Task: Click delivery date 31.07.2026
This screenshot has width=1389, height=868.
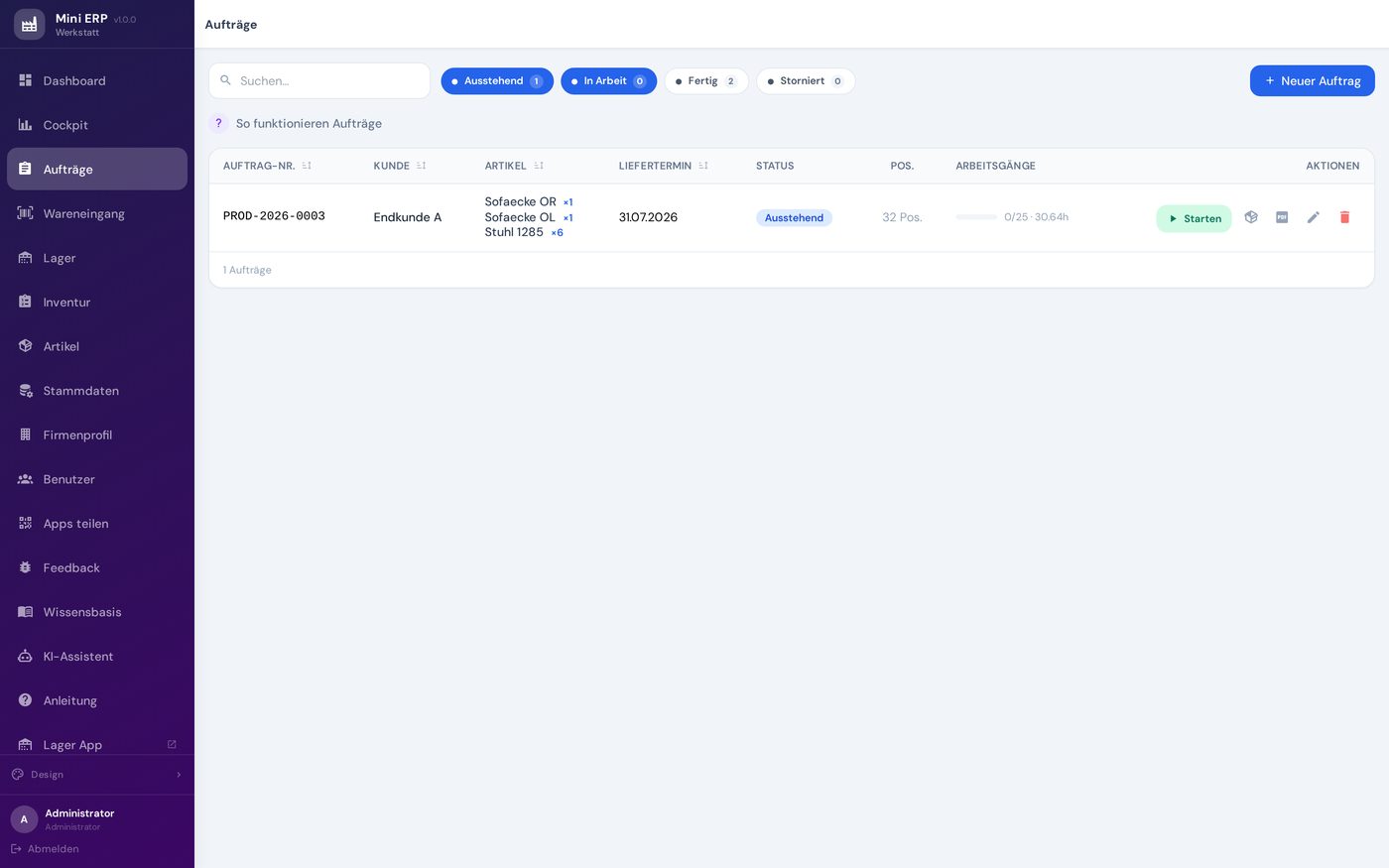Action: [x=648, y=217]
